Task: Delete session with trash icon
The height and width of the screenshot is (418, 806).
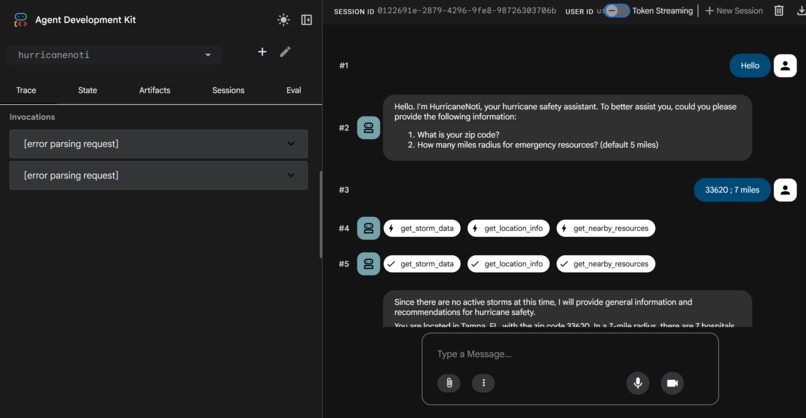Action: (x=779, y=11)
